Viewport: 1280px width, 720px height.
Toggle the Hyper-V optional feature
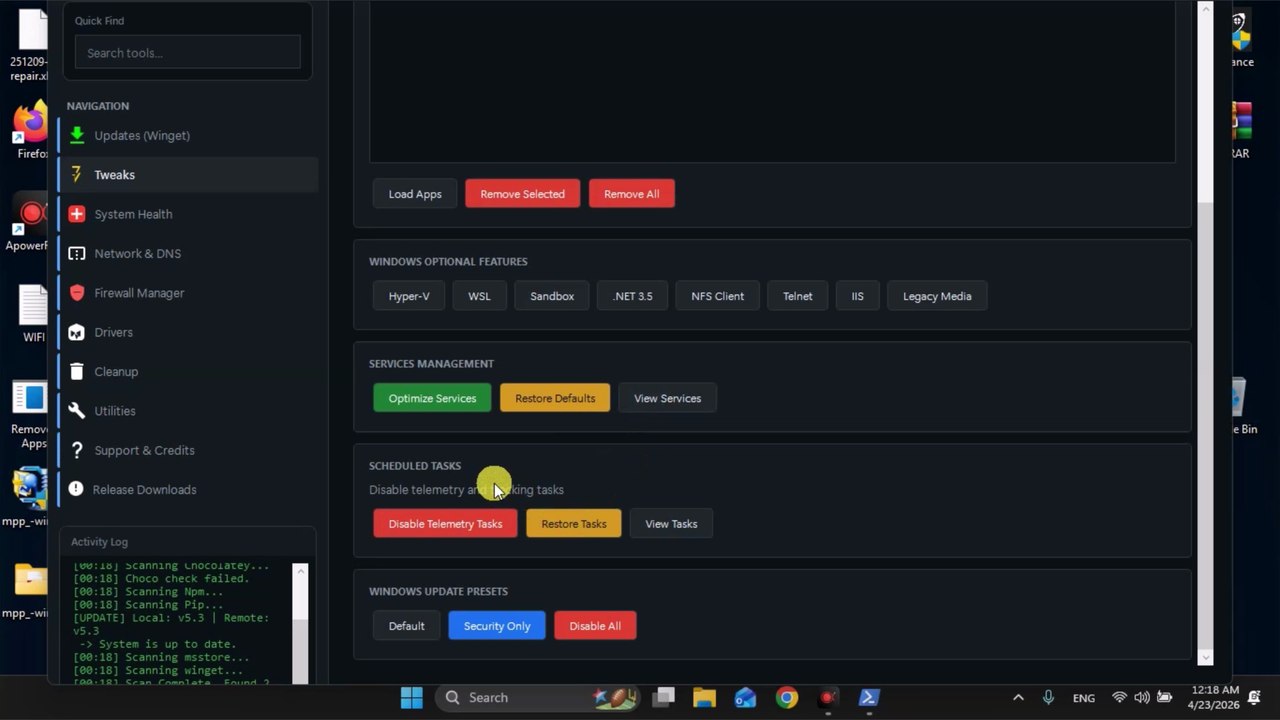point(409,296)
